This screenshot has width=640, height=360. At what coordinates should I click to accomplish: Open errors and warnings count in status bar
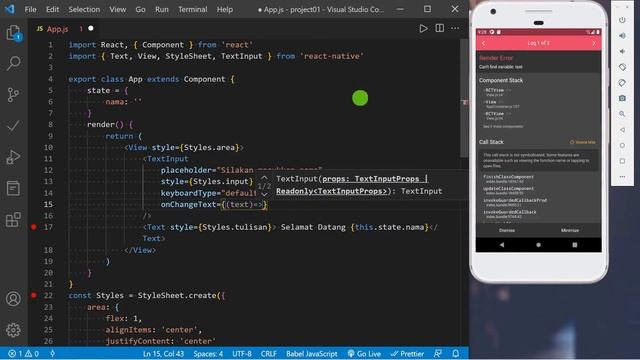pyautogui.click(x=23, y=354)
